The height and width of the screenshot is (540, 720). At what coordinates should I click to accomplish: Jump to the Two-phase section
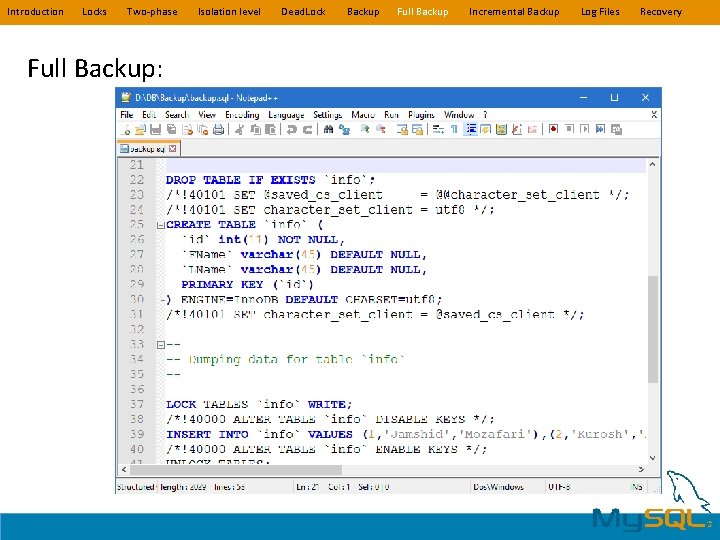pyautogui.click(x=152, y=11)
